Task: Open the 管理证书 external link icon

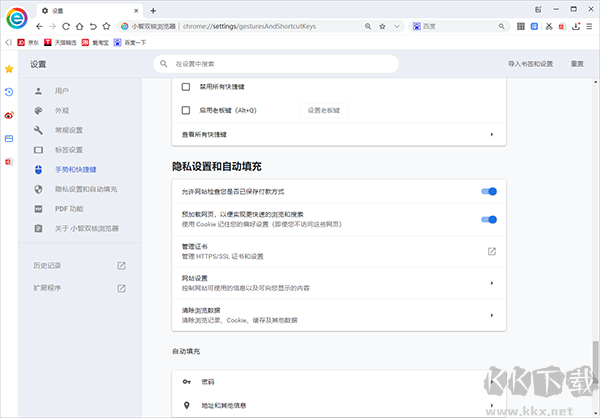Action: pyautogui.click(x=491, y=251)
